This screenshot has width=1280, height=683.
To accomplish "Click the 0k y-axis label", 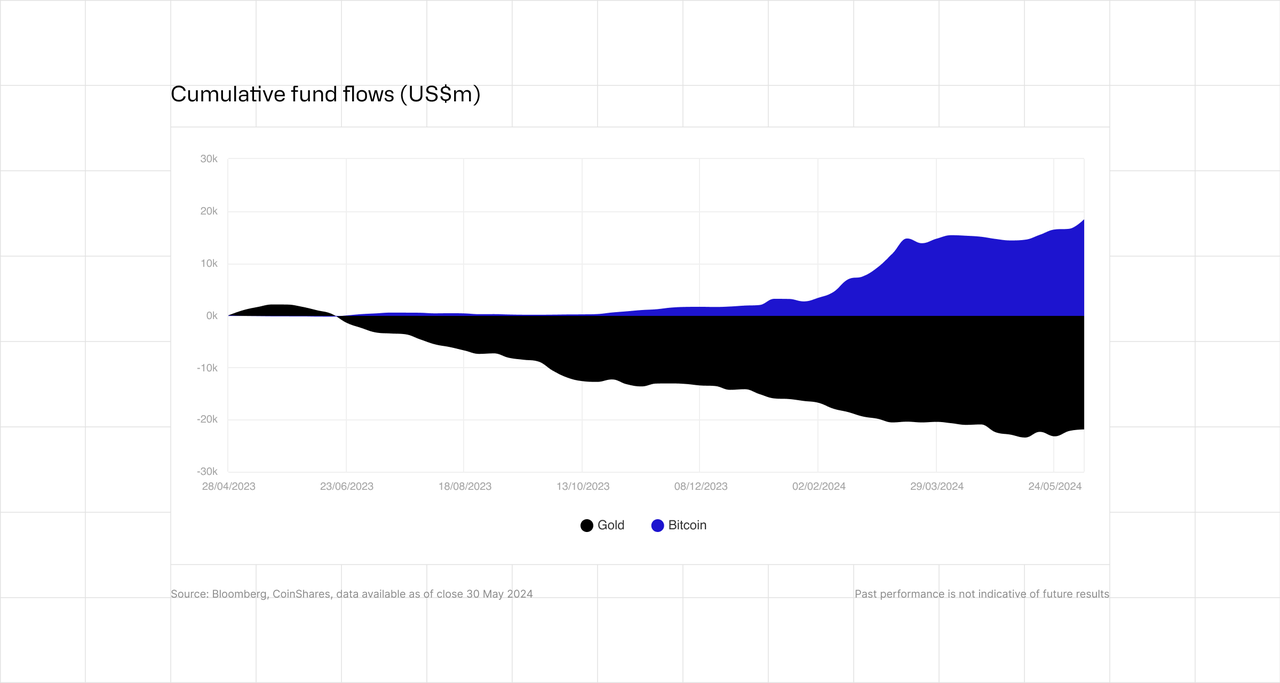I will click(x=212, y=315).
